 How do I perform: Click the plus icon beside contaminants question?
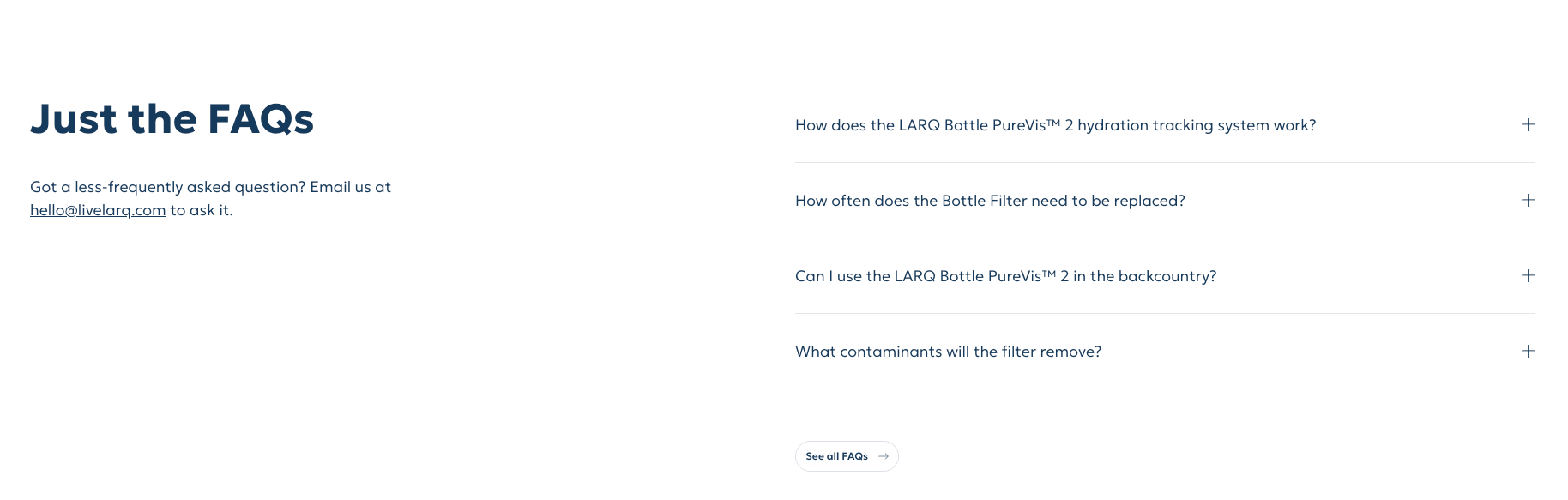1528,352
